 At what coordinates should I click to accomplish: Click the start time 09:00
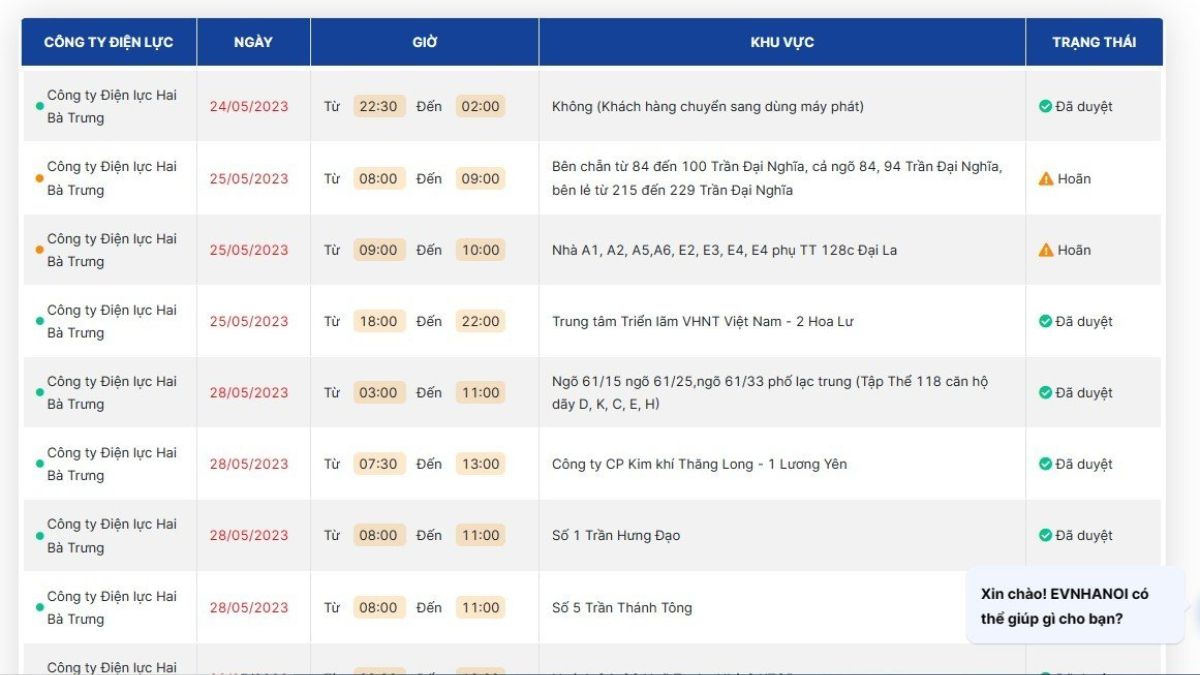pos(379,250)
